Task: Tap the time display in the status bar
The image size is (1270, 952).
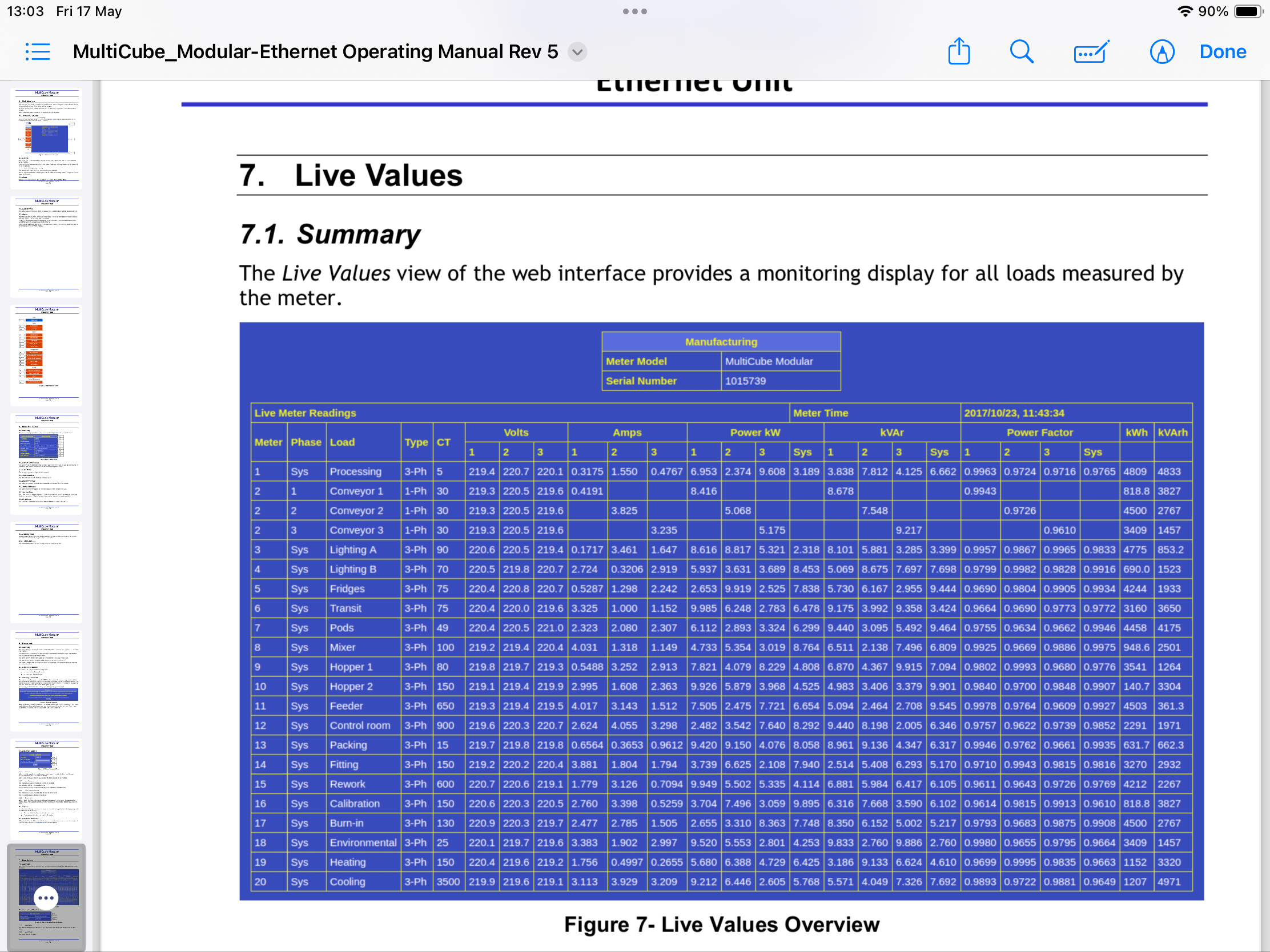Action: (x=25, y=11)
